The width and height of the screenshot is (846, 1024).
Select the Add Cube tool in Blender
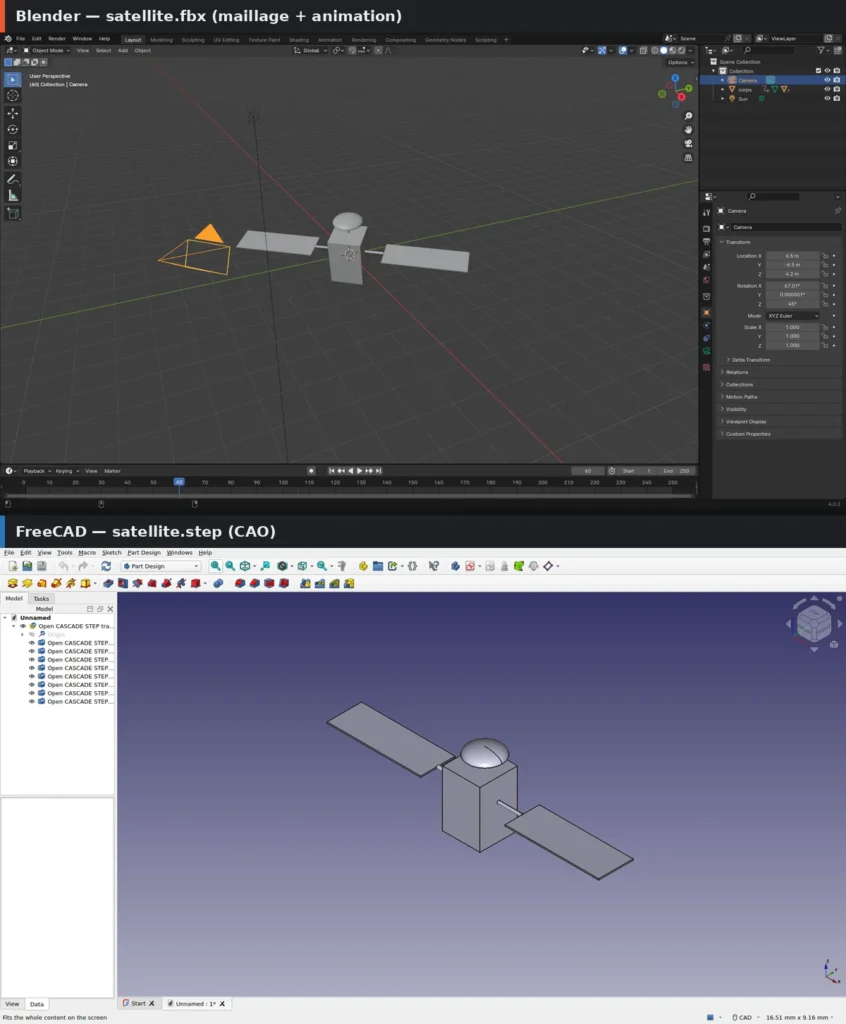pyautogui.click(x=12, y=214)
